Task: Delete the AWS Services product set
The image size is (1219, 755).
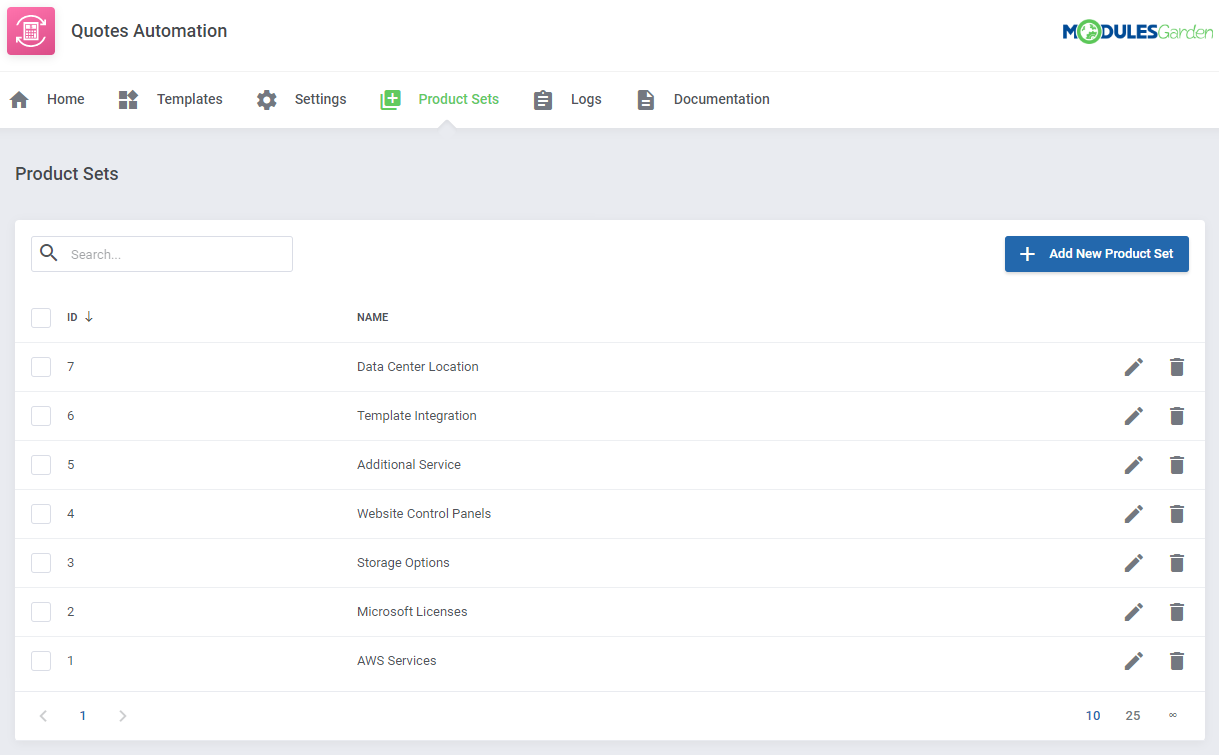Action: point(1176,661)
